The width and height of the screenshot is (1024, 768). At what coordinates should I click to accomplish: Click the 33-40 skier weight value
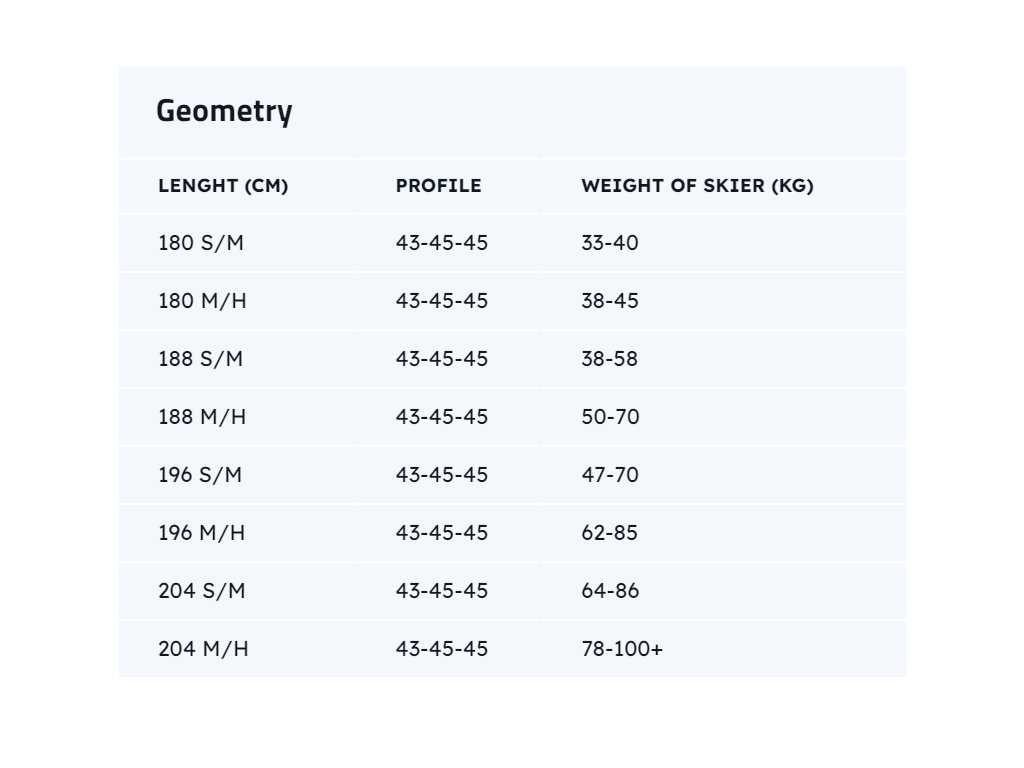(x=609, y=243)
